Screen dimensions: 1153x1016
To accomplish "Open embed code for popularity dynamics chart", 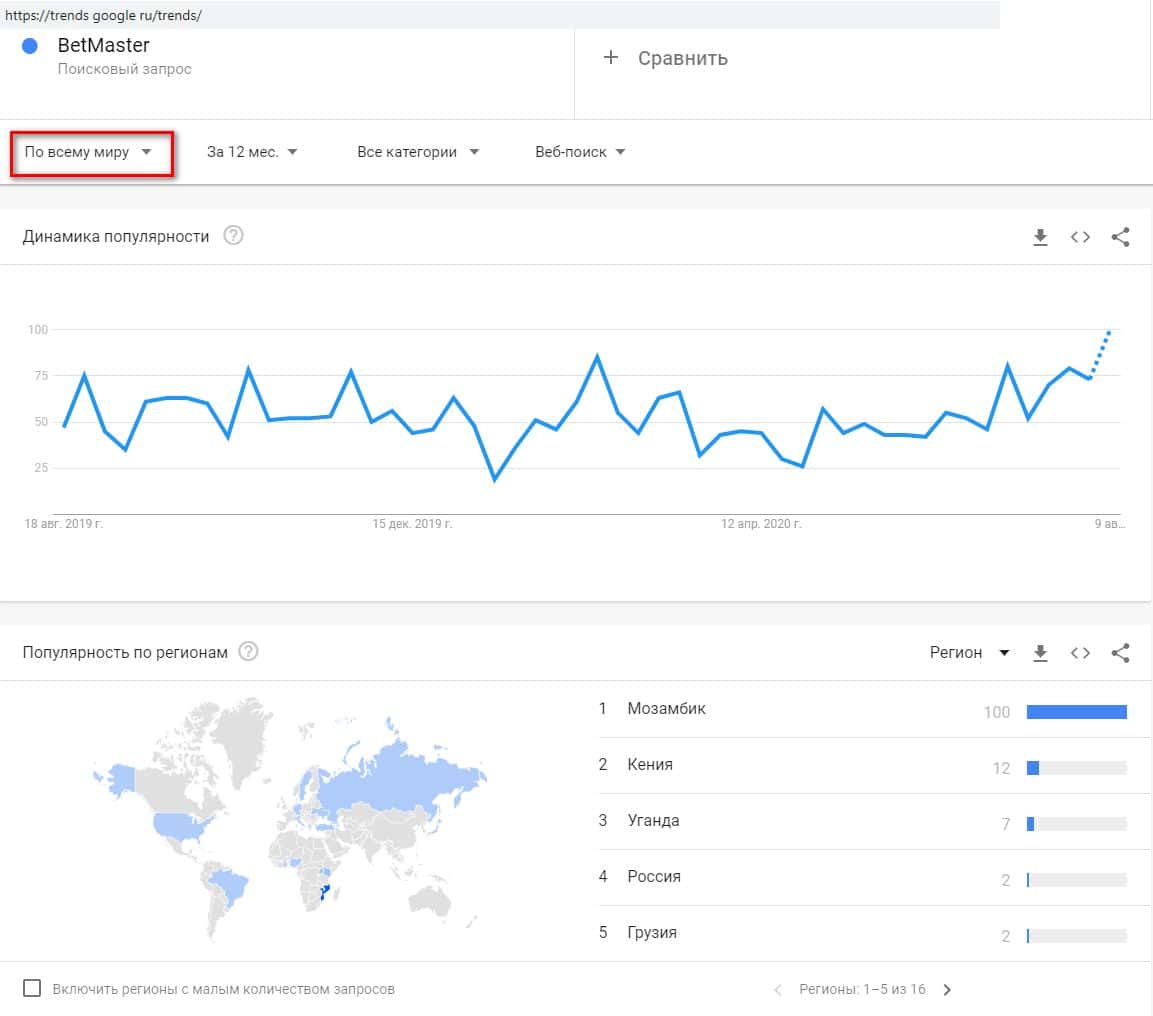I will click(x=1080, y=237).
